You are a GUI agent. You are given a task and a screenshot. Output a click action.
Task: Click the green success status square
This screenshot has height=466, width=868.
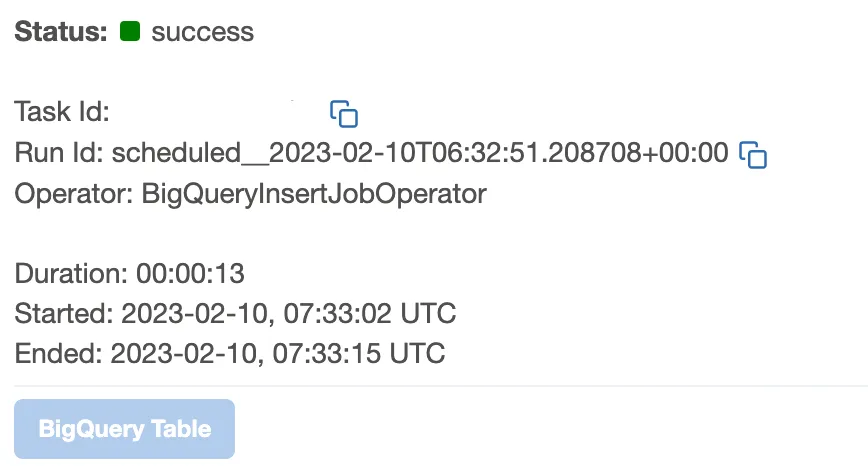coord(129,31)
